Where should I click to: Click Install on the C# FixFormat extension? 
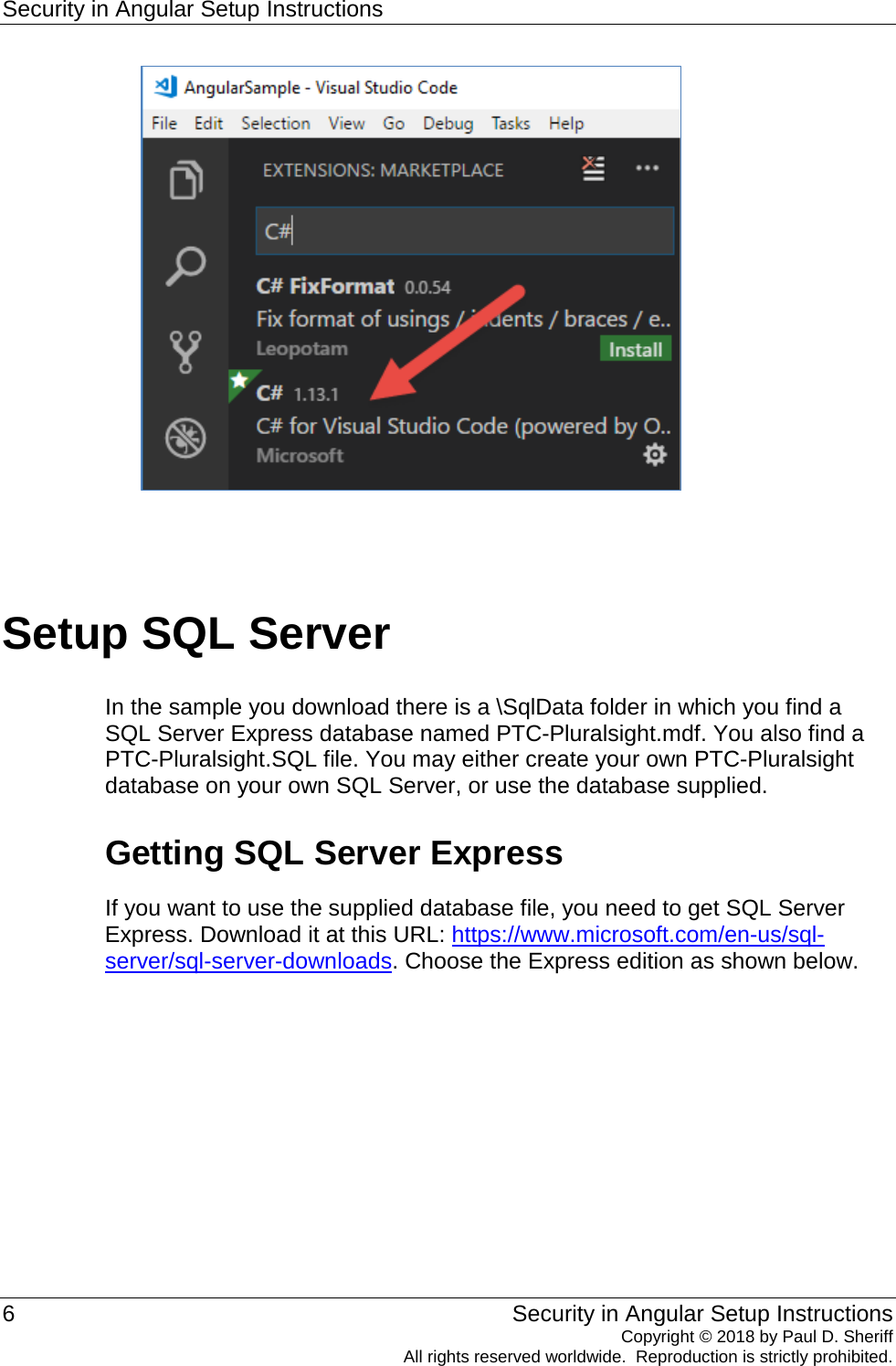(x=635, y=349)
